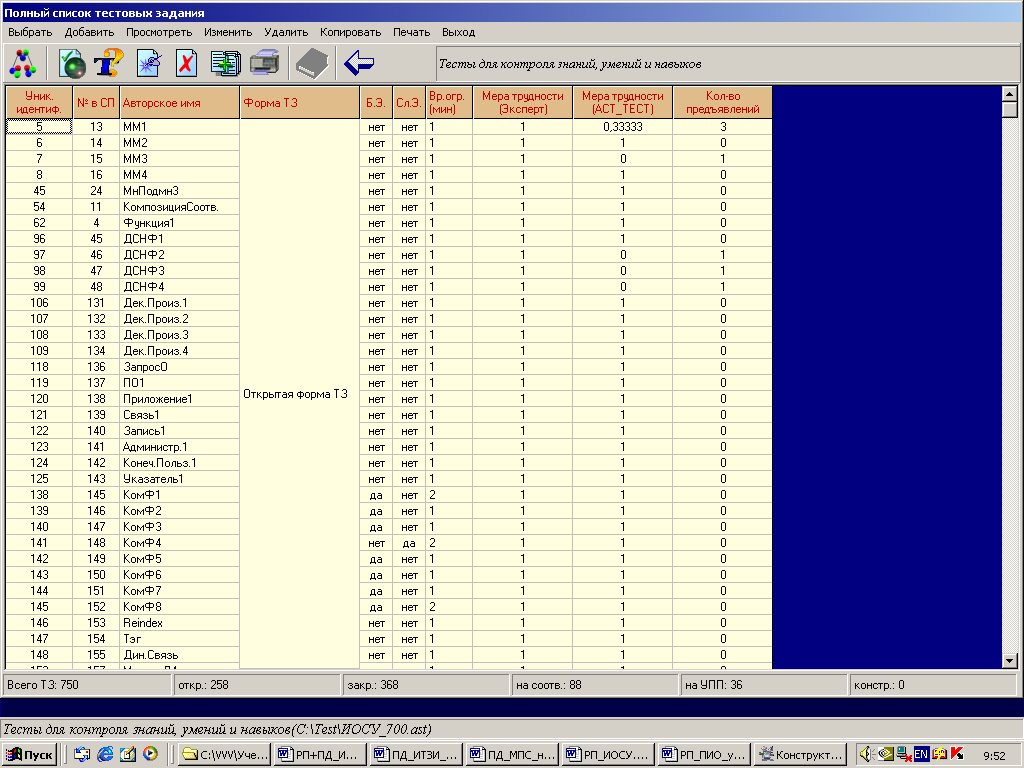Image resolution: width=1024 pixels, height=768 pixels.
Task: Open the Печать menu
Action: [411, 32]
